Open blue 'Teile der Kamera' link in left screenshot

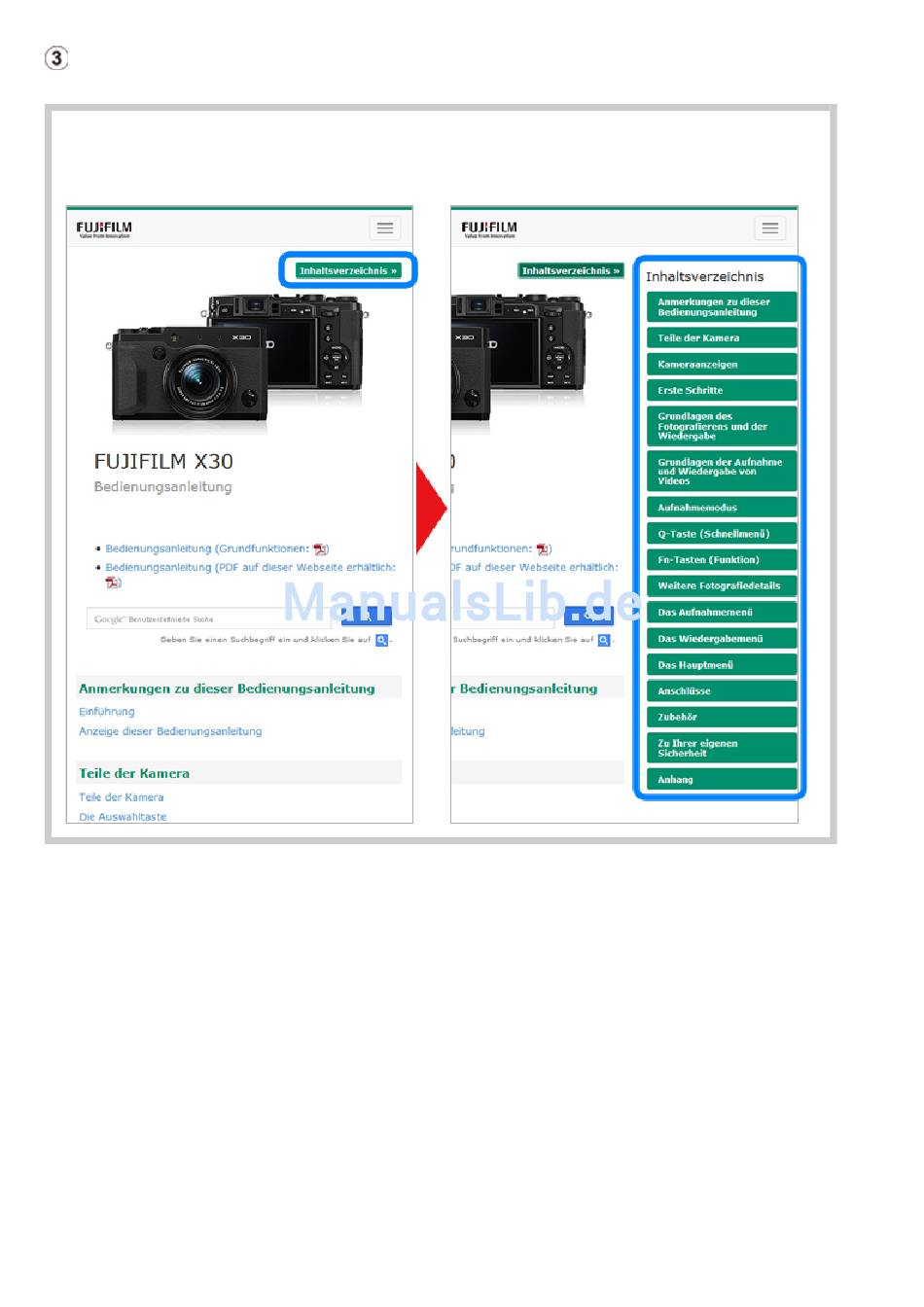(122, 797)
